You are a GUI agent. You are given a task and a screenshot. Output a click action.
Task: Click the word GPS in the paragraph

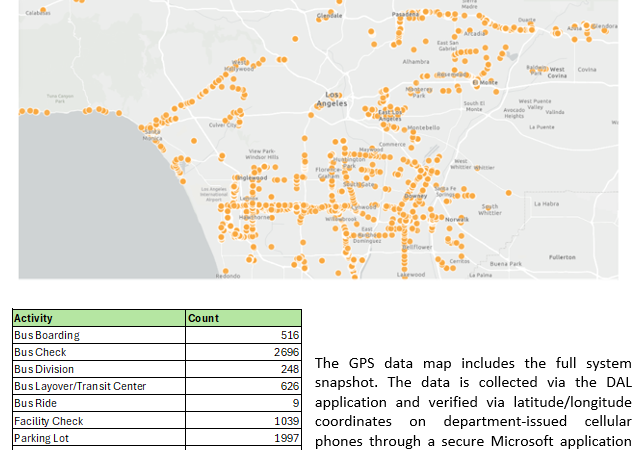(352, 362)
